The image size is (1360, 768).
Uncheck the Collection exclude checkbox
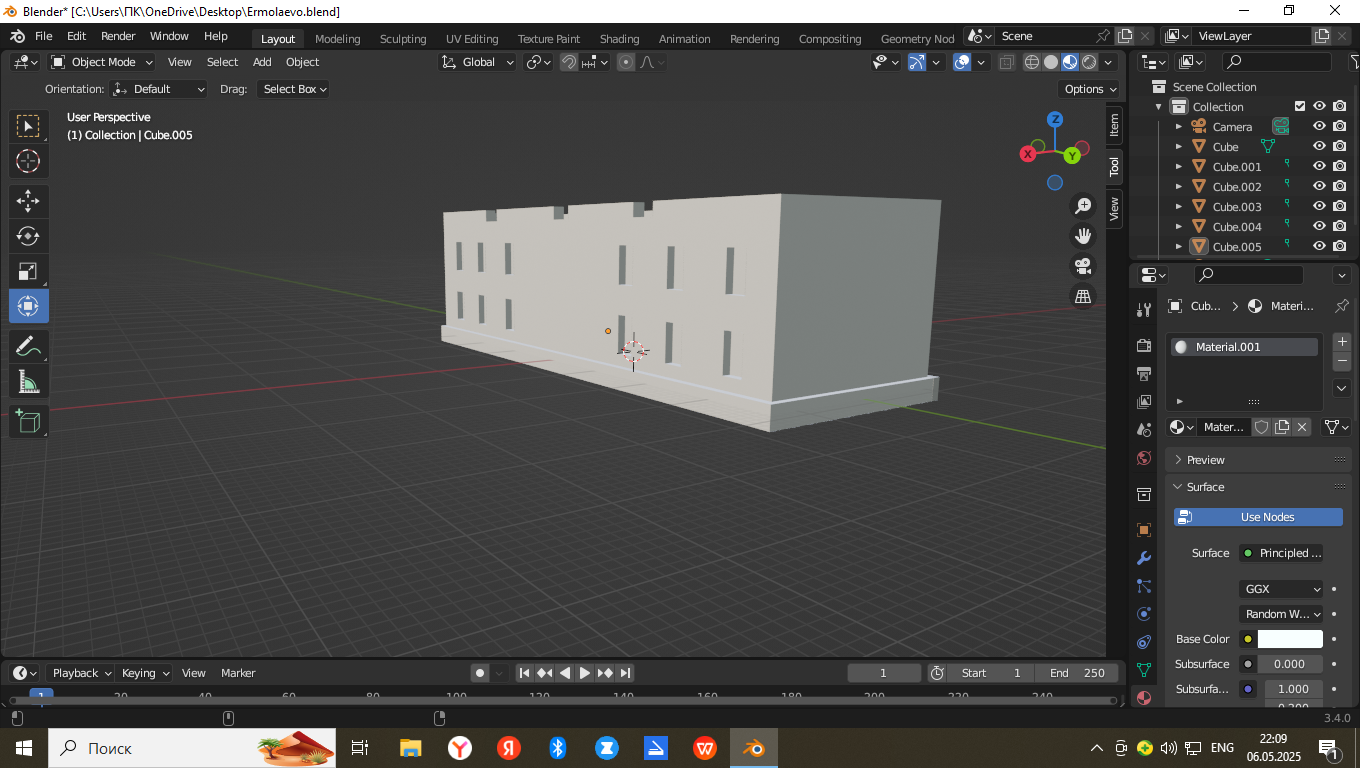[1300, 106]
